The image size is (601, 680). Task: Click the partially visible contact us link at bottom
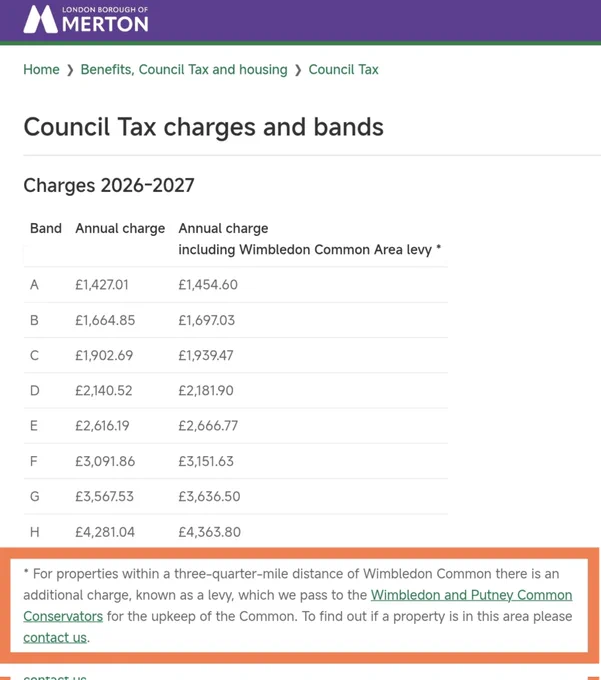pyautogui.click(x=55, y=677)
